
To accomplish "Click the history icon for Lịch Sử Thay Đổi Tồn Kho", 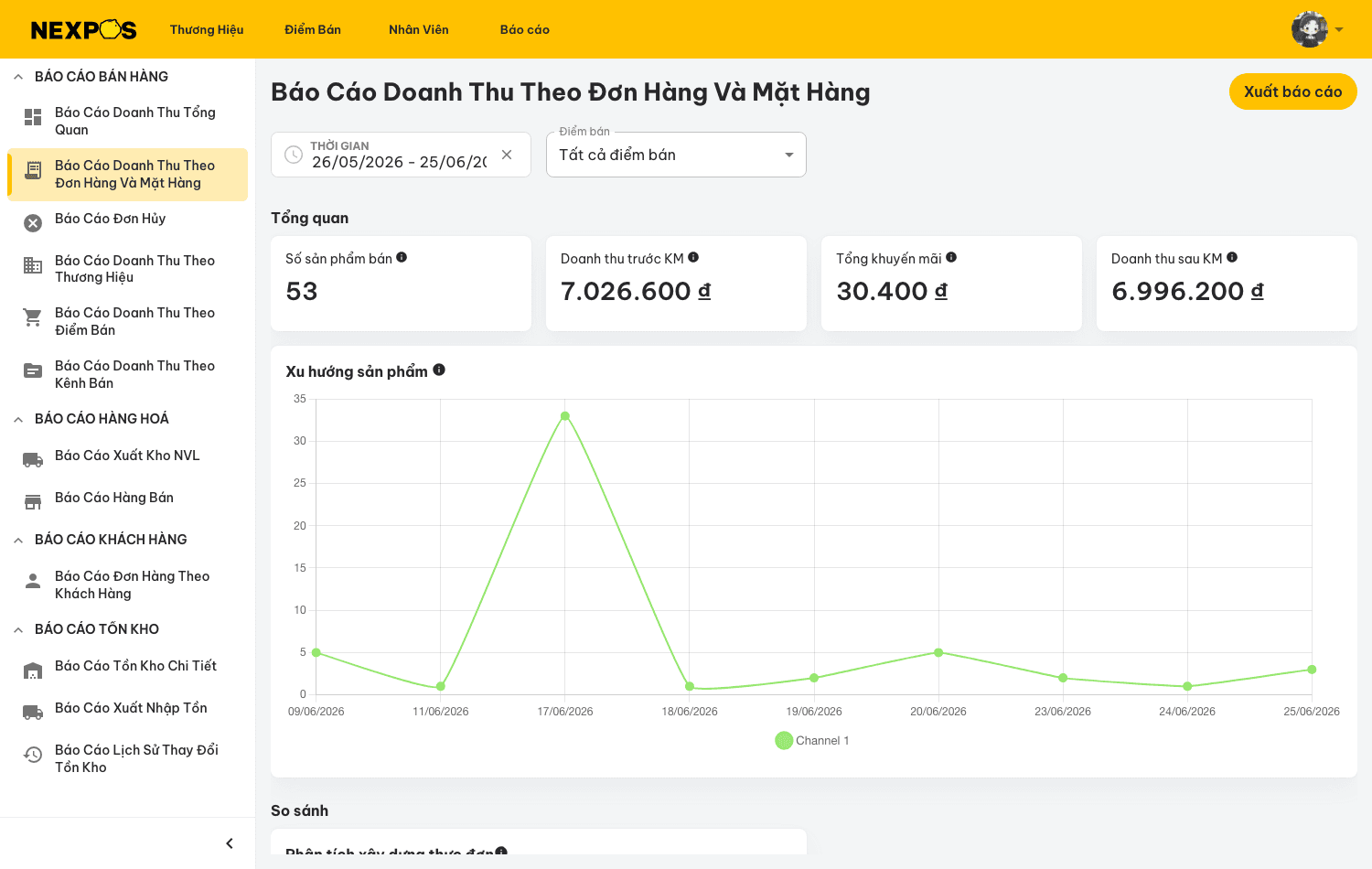I will click(33, 755).
